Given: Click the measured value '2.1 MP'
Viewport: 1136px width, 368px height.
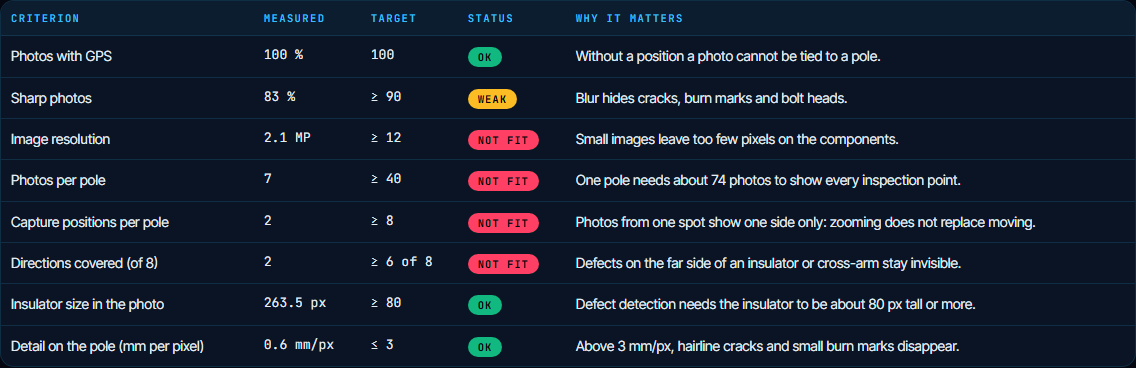Looking at the screenshot, I should tap(288, 137).
